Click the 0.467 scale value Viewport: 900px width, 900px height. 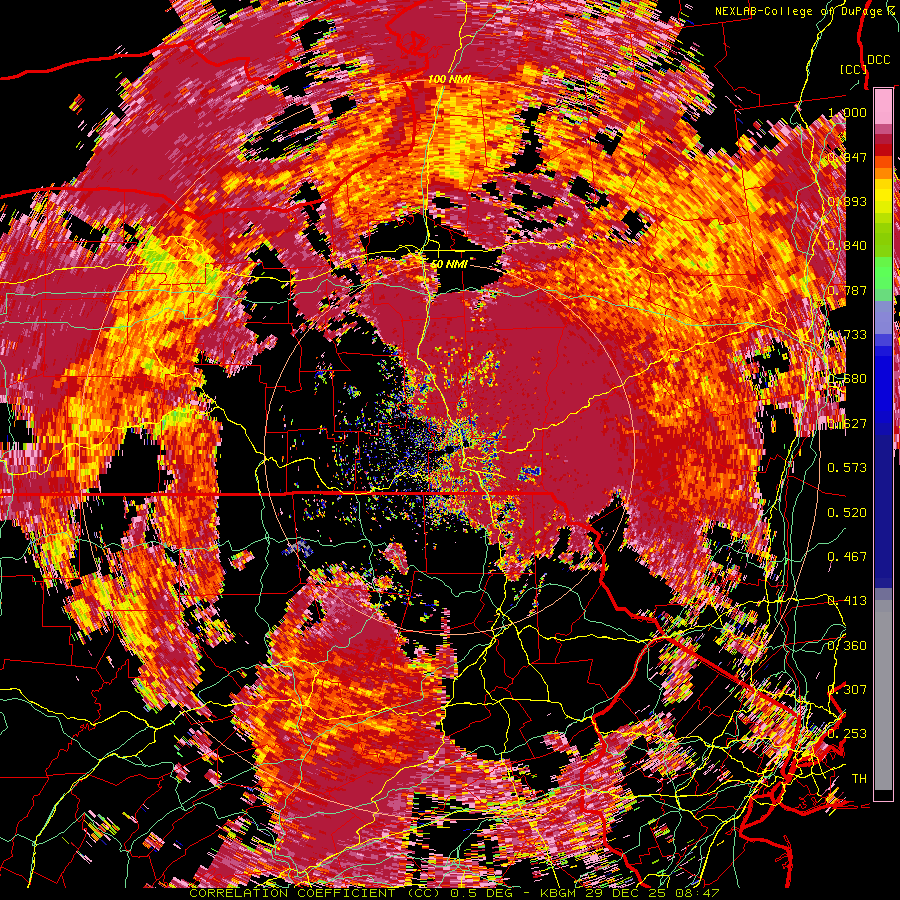(847, 556)
